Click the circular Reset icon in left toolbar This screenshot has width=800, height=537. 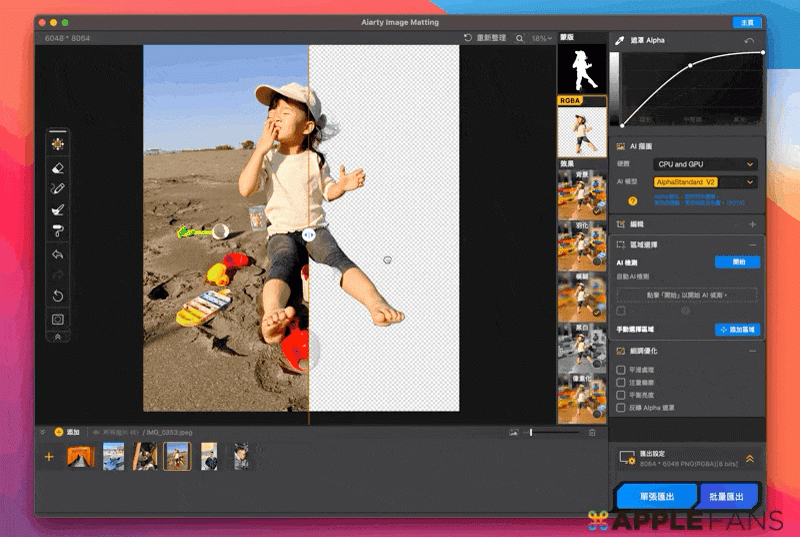pyautogui.click(x=58, y=296)
